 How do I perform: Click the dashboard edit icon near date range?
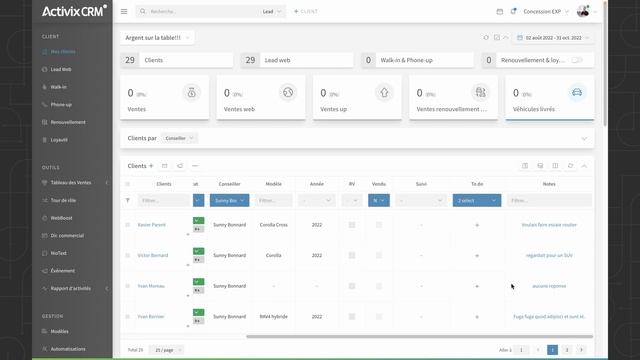[497, 38]
